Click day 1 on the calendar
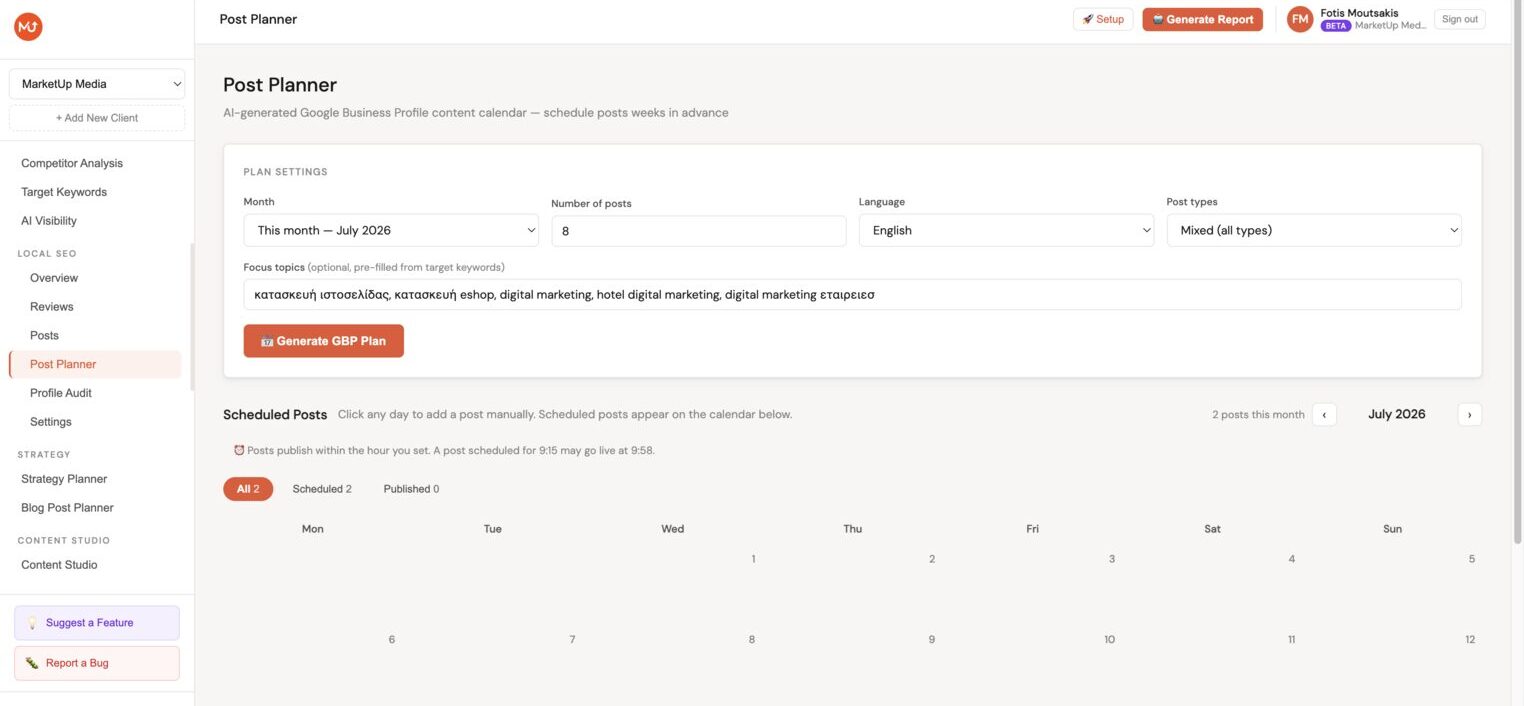 point(753,559)
